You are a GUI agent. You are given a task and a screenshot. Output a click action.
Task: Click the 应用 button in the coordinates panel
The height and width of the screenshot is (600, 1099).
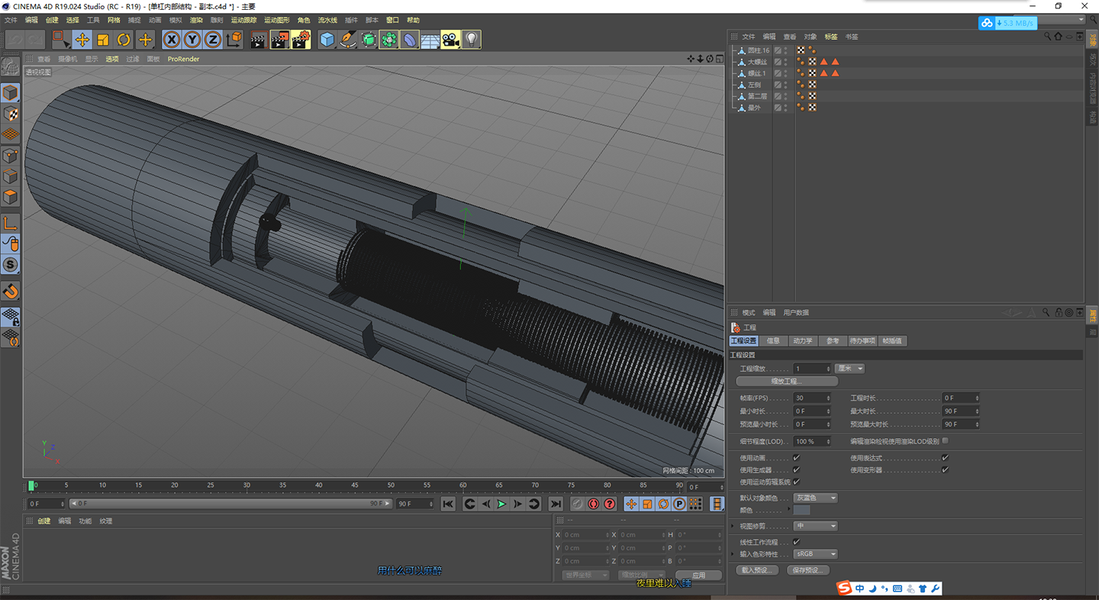(x=699, y=575)
